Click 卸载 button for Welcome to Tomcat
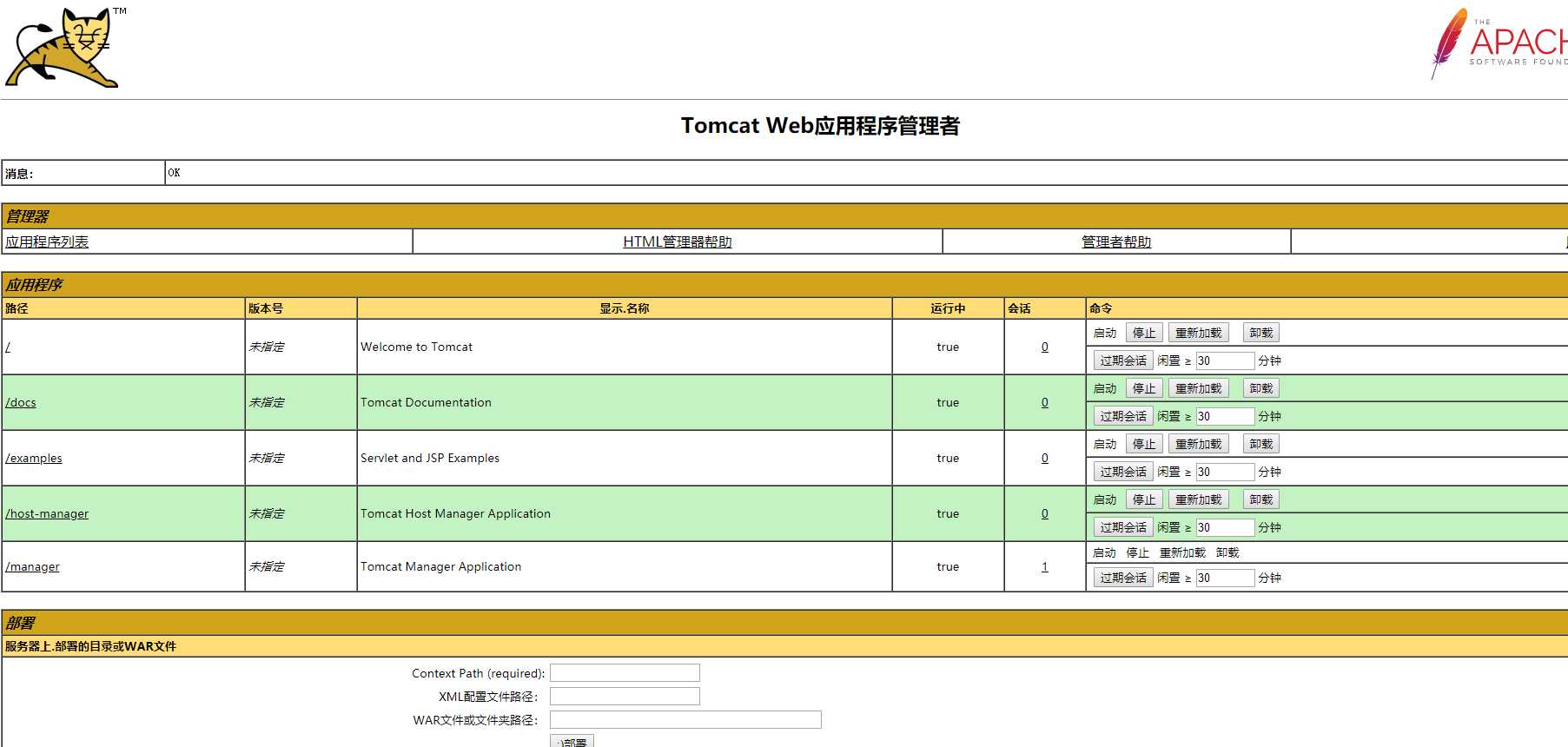Image resolution: width=1568 pixels, height=747 pixels. pos(1260,333)
